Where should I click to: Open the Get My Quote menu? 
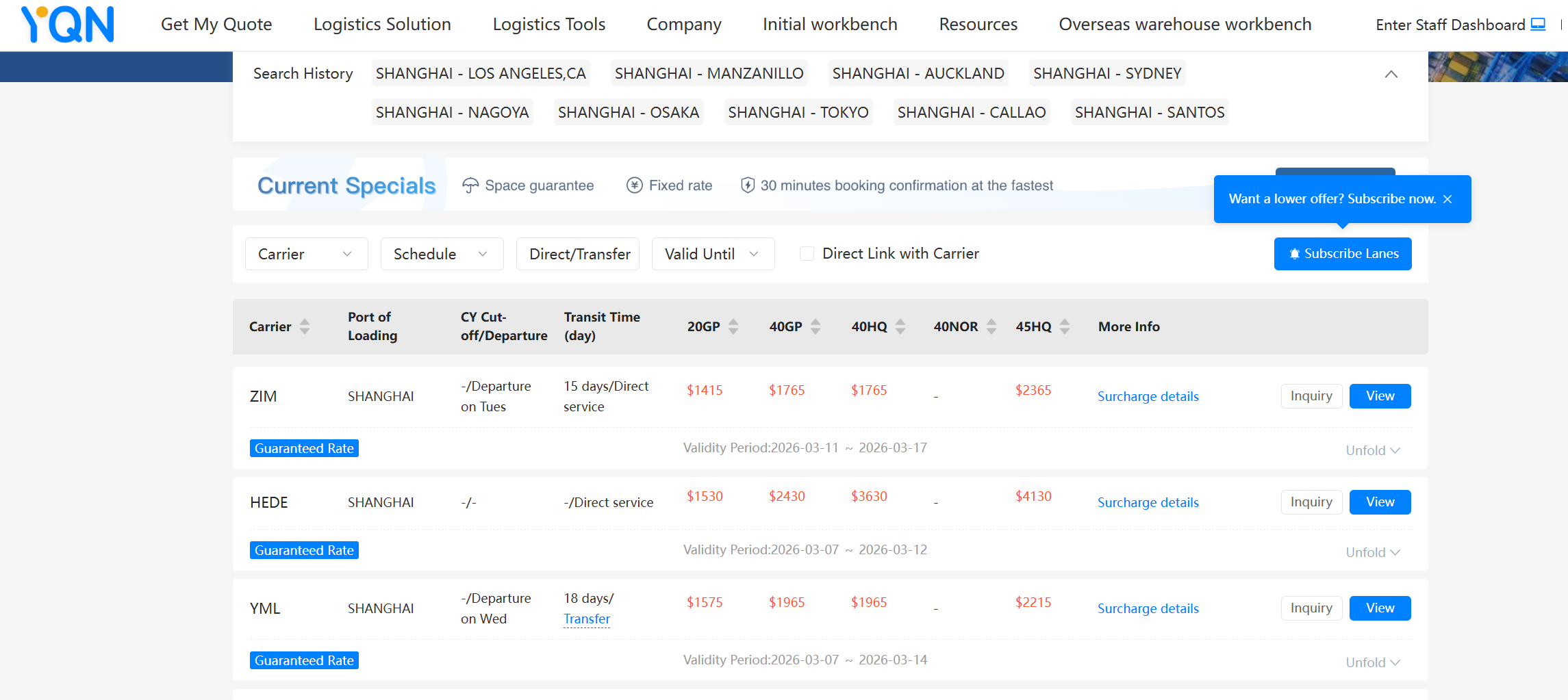pos(216,25)
